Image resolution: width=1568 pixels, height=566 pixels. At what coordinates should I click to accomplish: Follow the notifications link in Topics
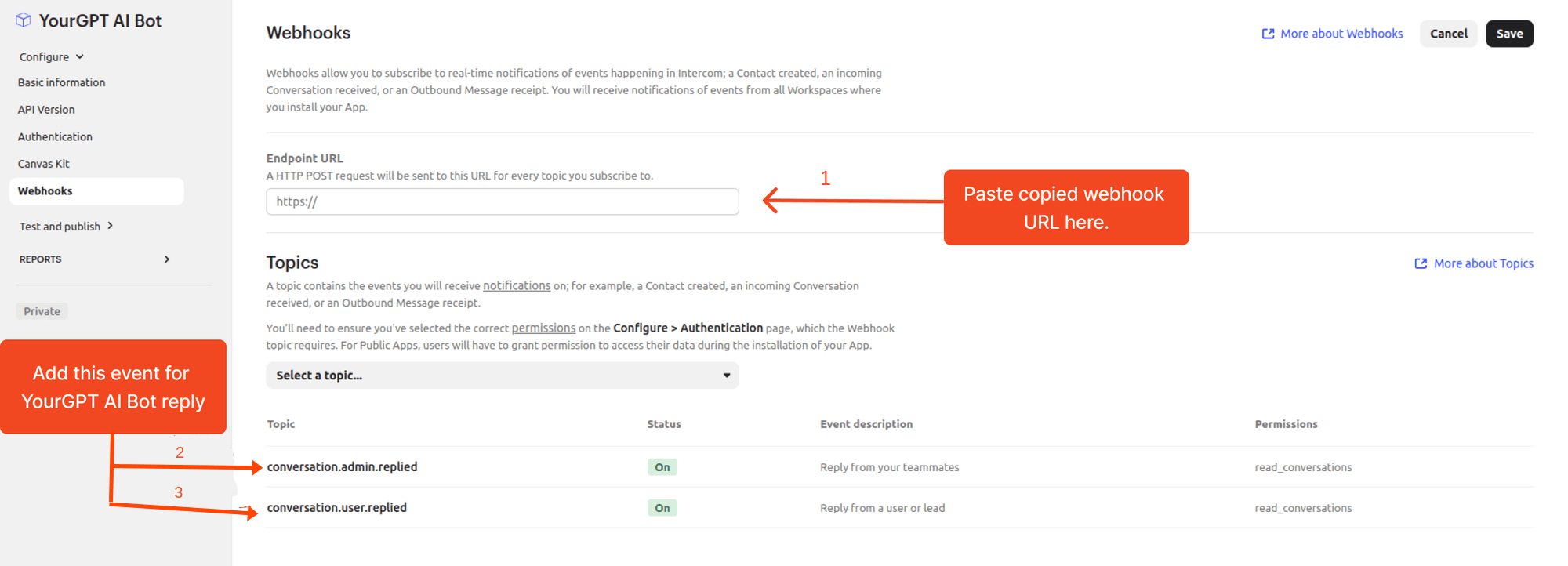pyautogui.click(x=517, y=286)
